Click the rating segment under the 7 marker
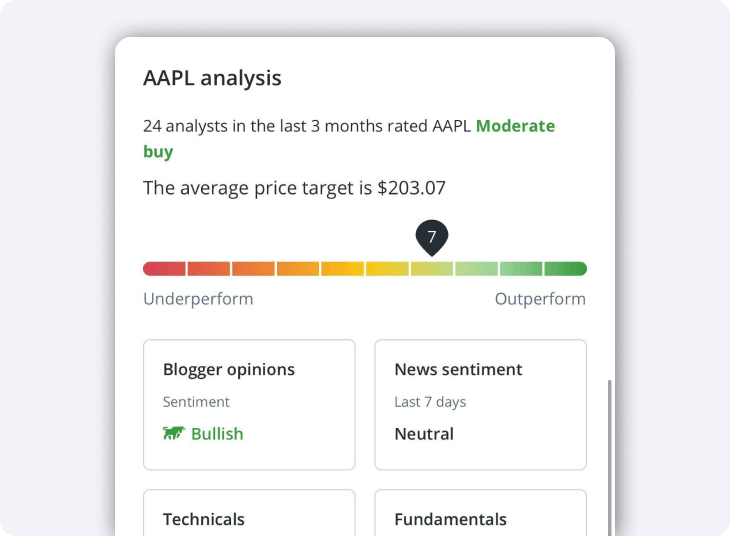Image resolution: width=730 pixels, height=536 pixels. [x=432, y=269]
